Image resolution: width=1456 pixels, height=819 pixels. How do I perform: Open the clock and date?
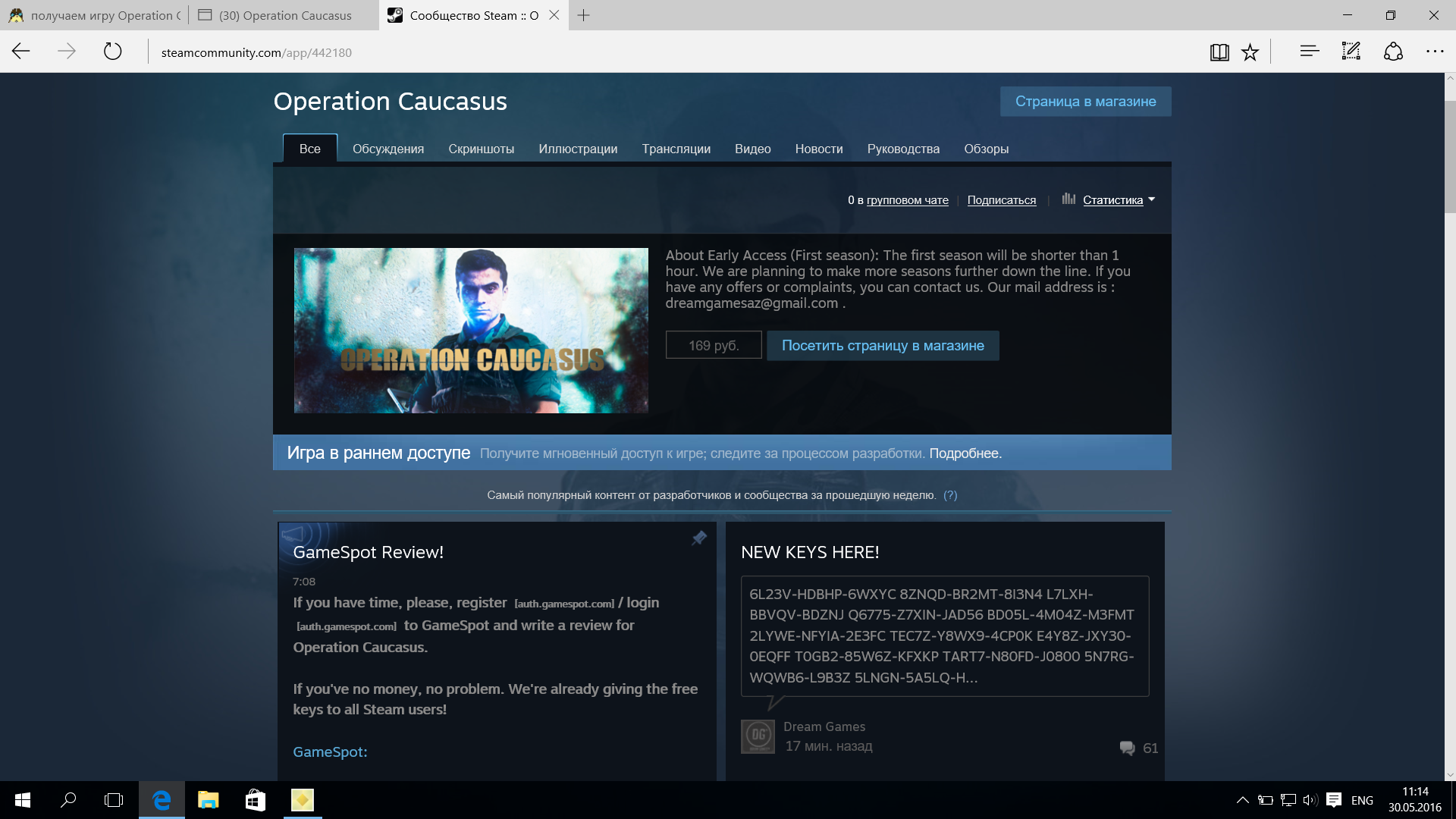point(1415,800)
